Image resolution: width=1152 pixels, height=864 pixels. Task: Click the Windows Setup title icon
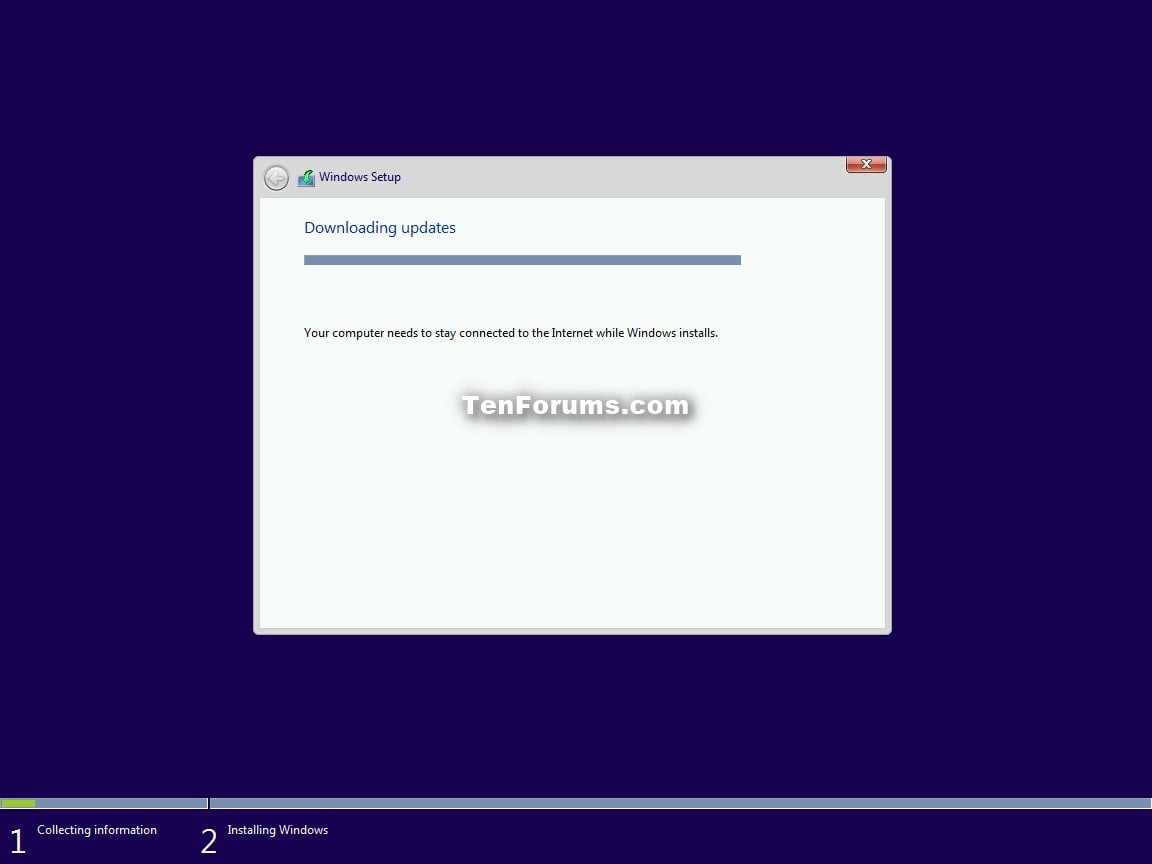click(x=306, y=178)
